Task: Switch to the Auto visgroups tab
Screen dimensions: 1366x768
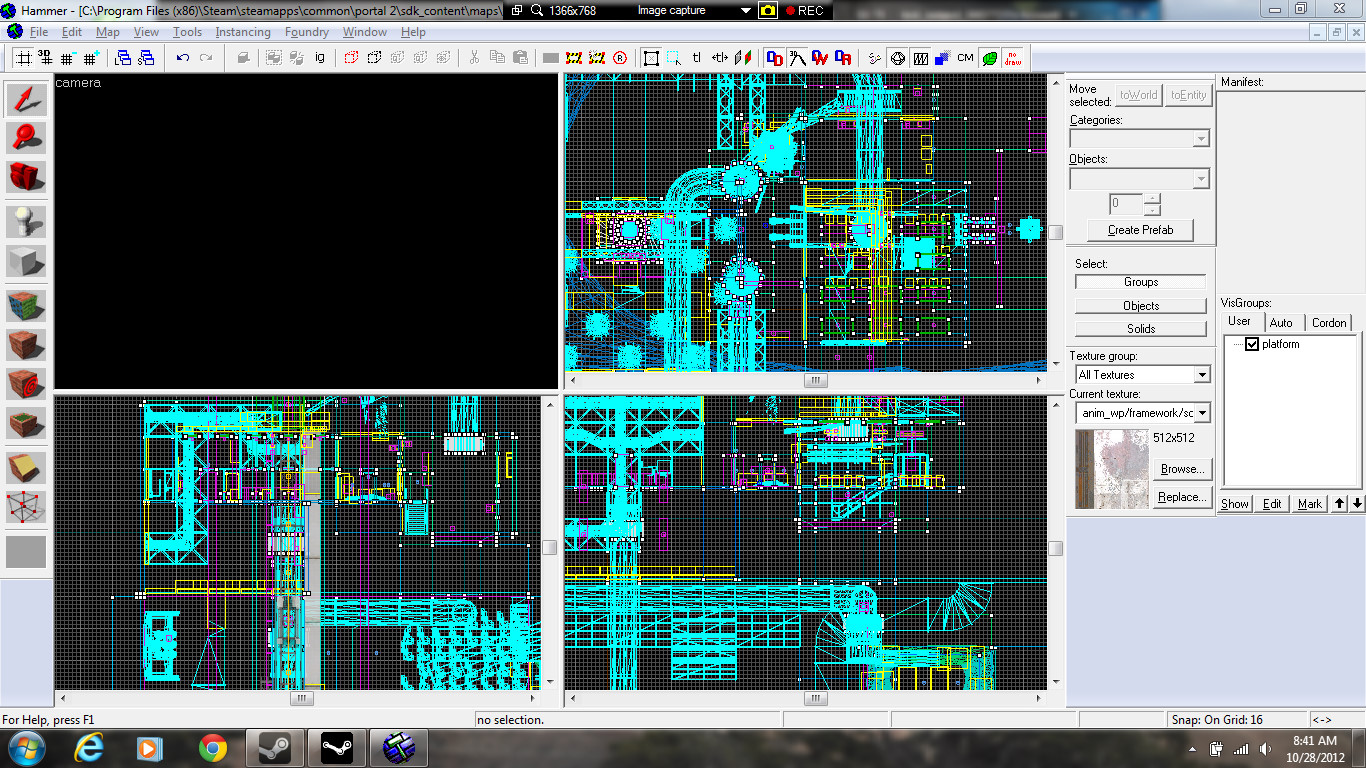Action: point(1281,322)
